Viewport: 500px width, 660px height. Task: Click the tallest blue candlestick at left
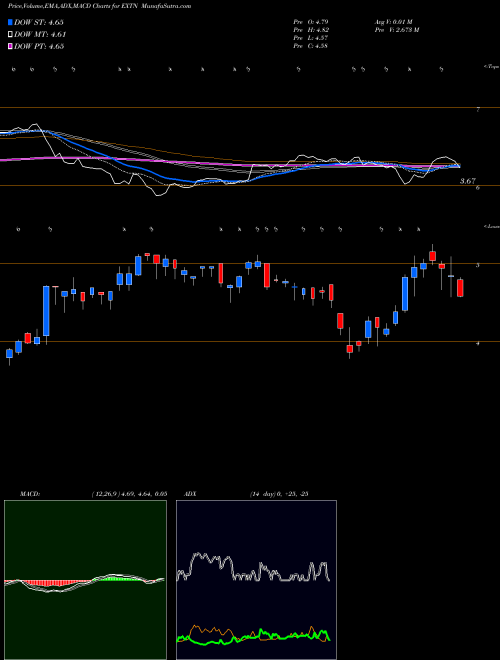[x=46, y=311]
